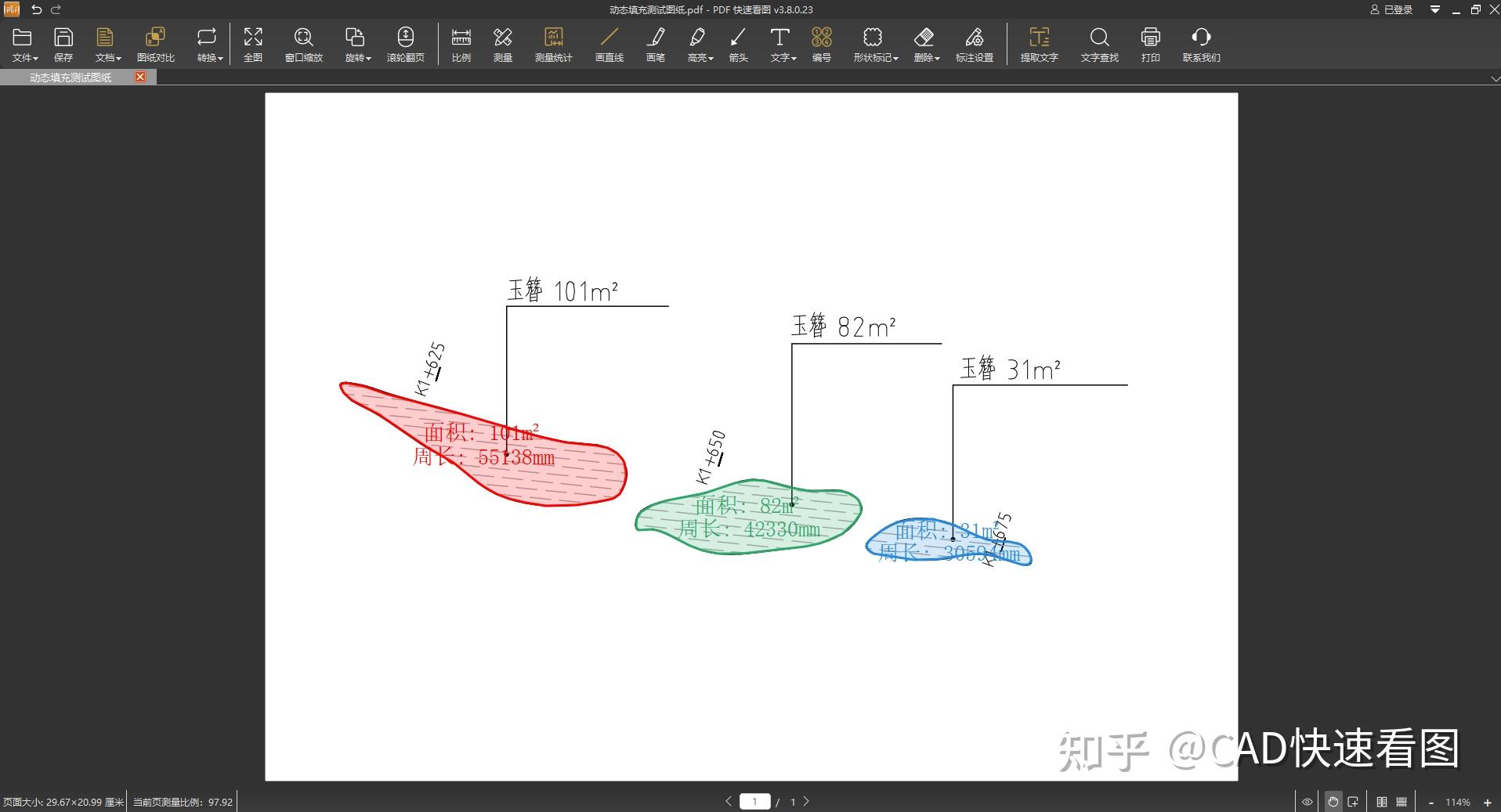Select the 箭头 arrow annotation tool
Screen dimensions: 1501x812
[x=737, y=43]
